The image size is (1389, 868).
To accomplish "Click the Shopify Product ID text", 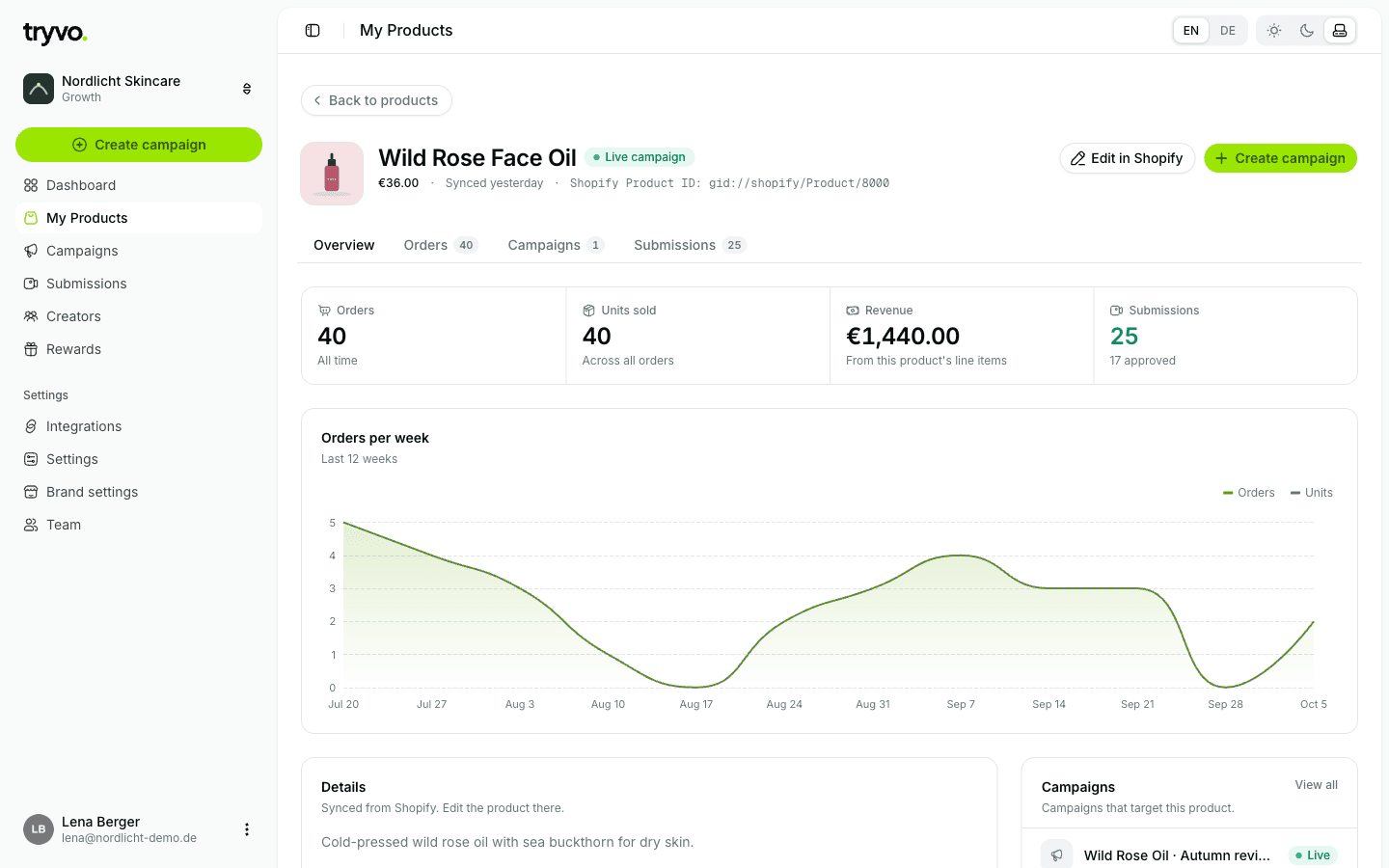I will [729, 183].
